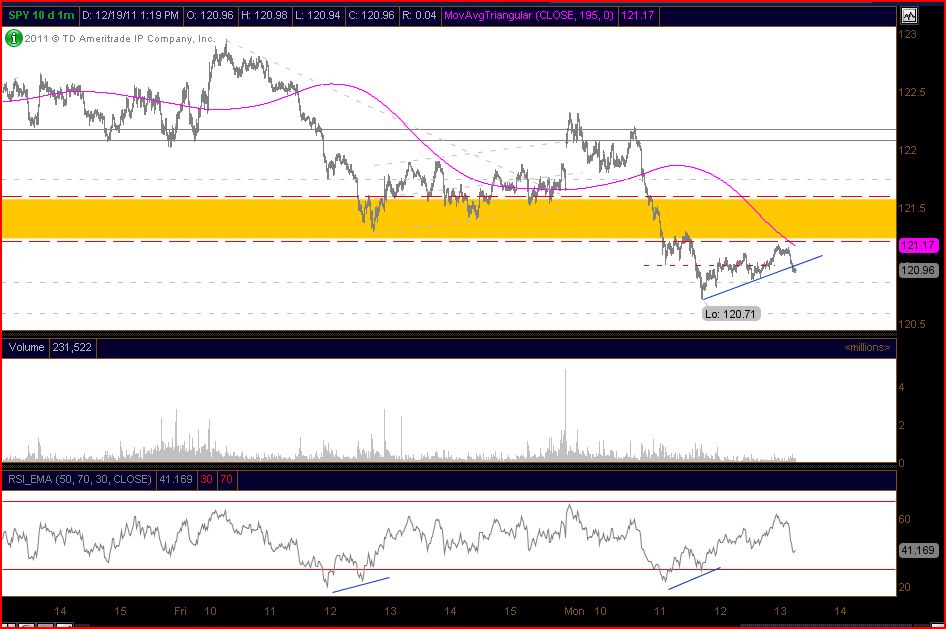Click the volume value 231,522
Image resolution: width=946 pixels, height=629 pixels.
(72, 347)
